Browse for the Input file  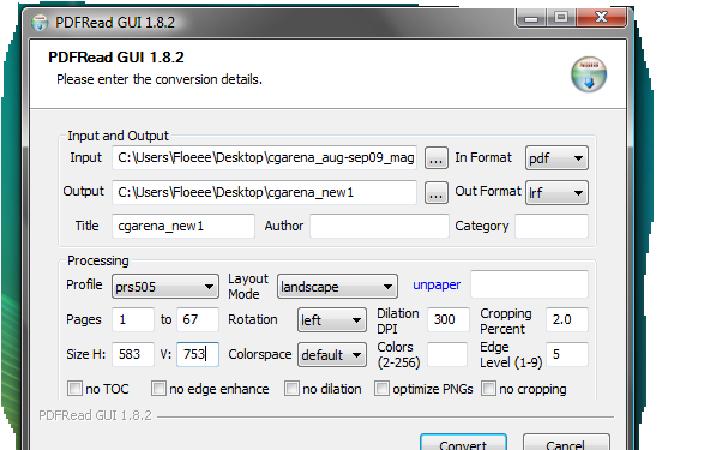click(436, 158)
